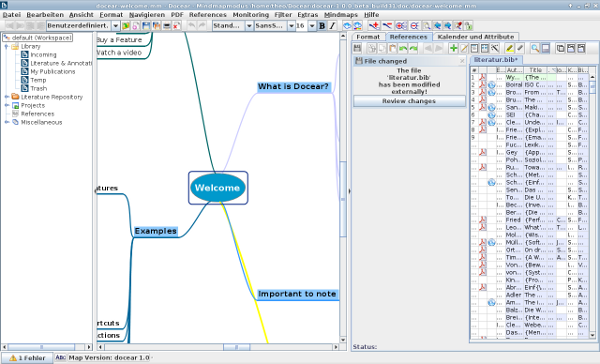Click the paste icon in References toolbar
The image size is (600, 364).
pos(392,48)
